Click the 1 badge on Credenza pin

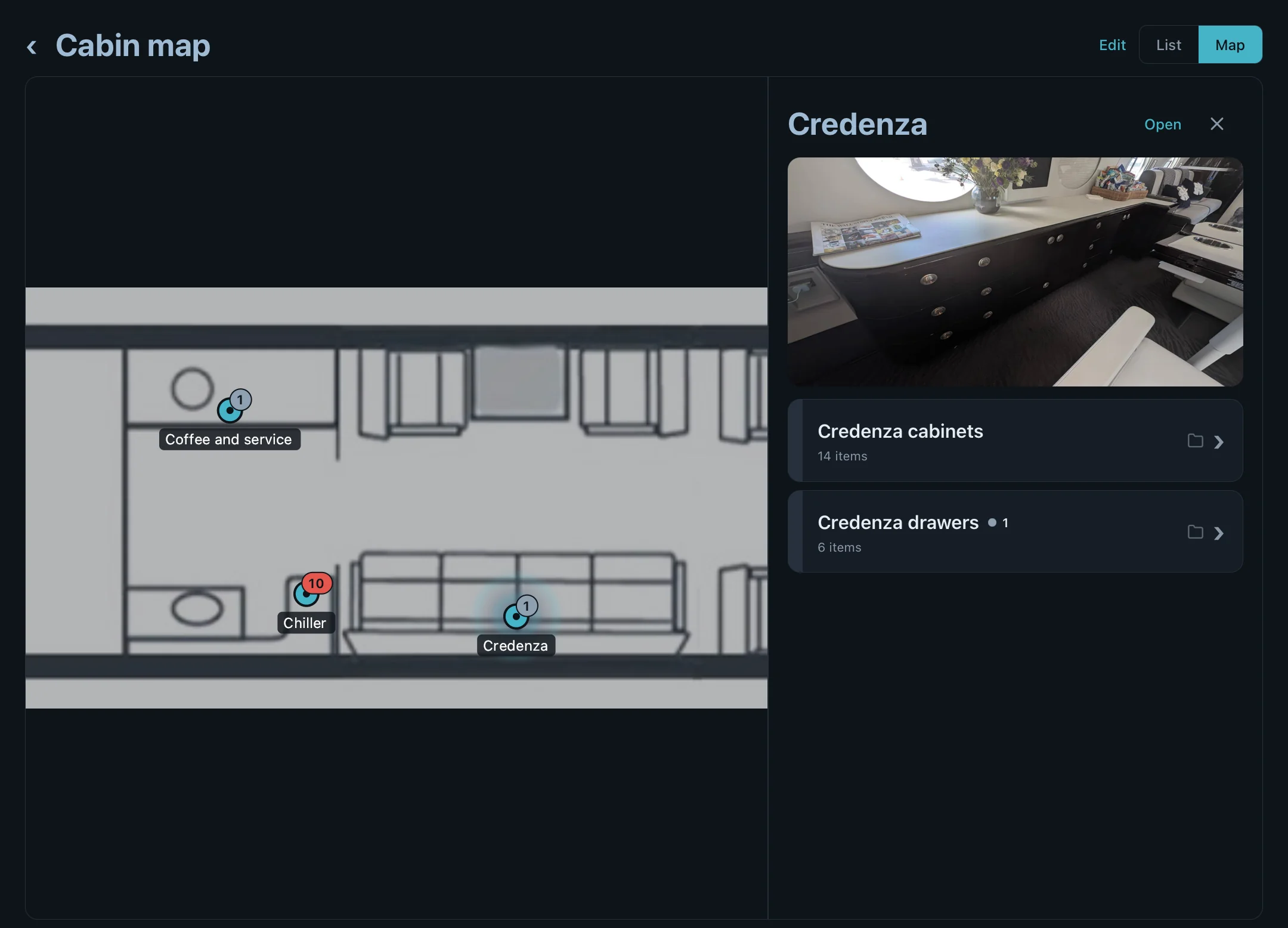click(527, 606)
